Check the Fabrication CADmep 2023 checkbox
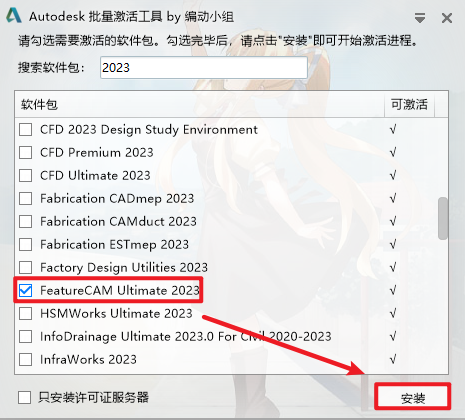Viewport: 465px width, 420px height. 26,198
